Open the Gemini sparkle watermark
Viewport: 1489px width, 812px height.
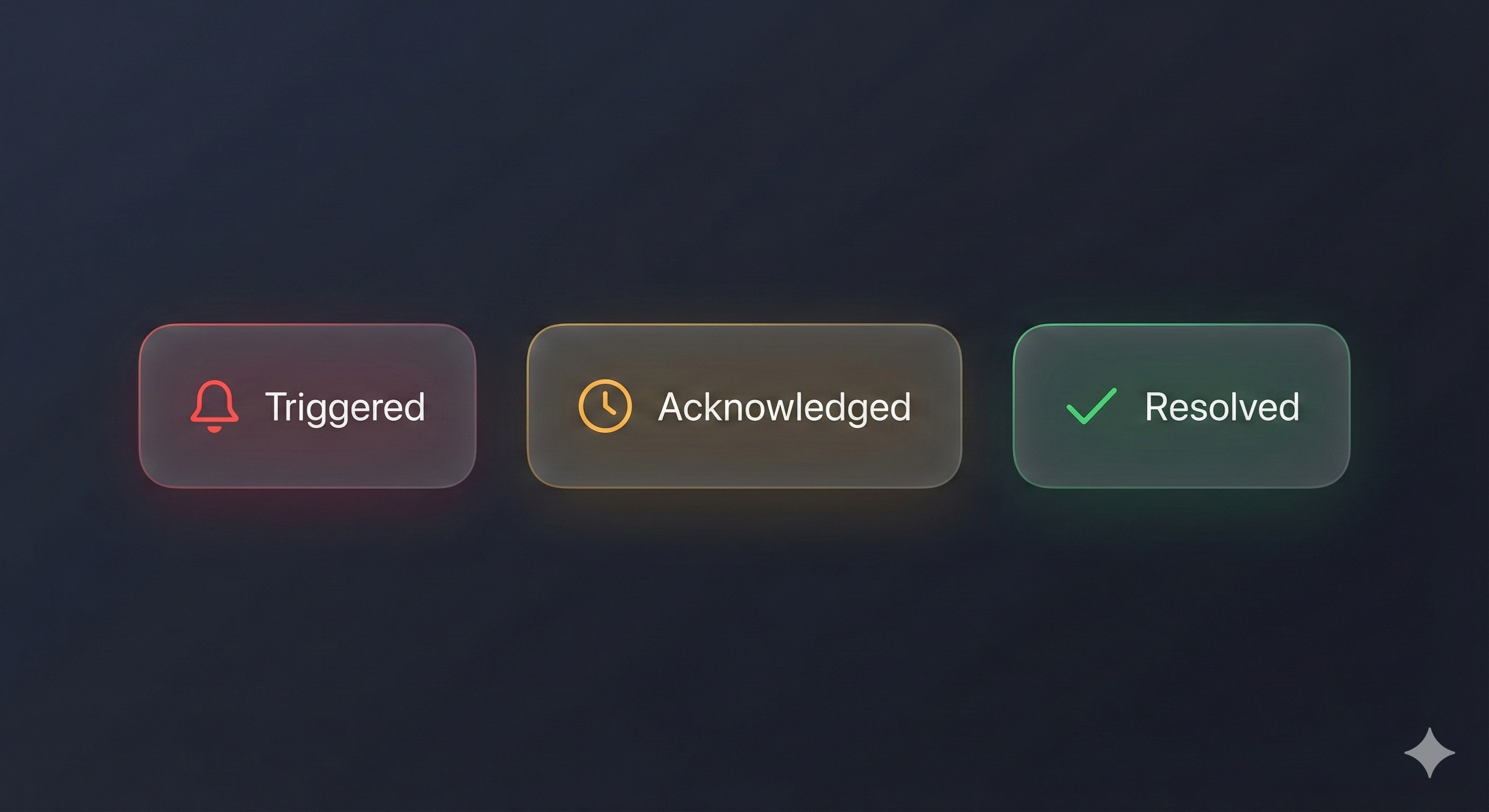(1429, 752)
